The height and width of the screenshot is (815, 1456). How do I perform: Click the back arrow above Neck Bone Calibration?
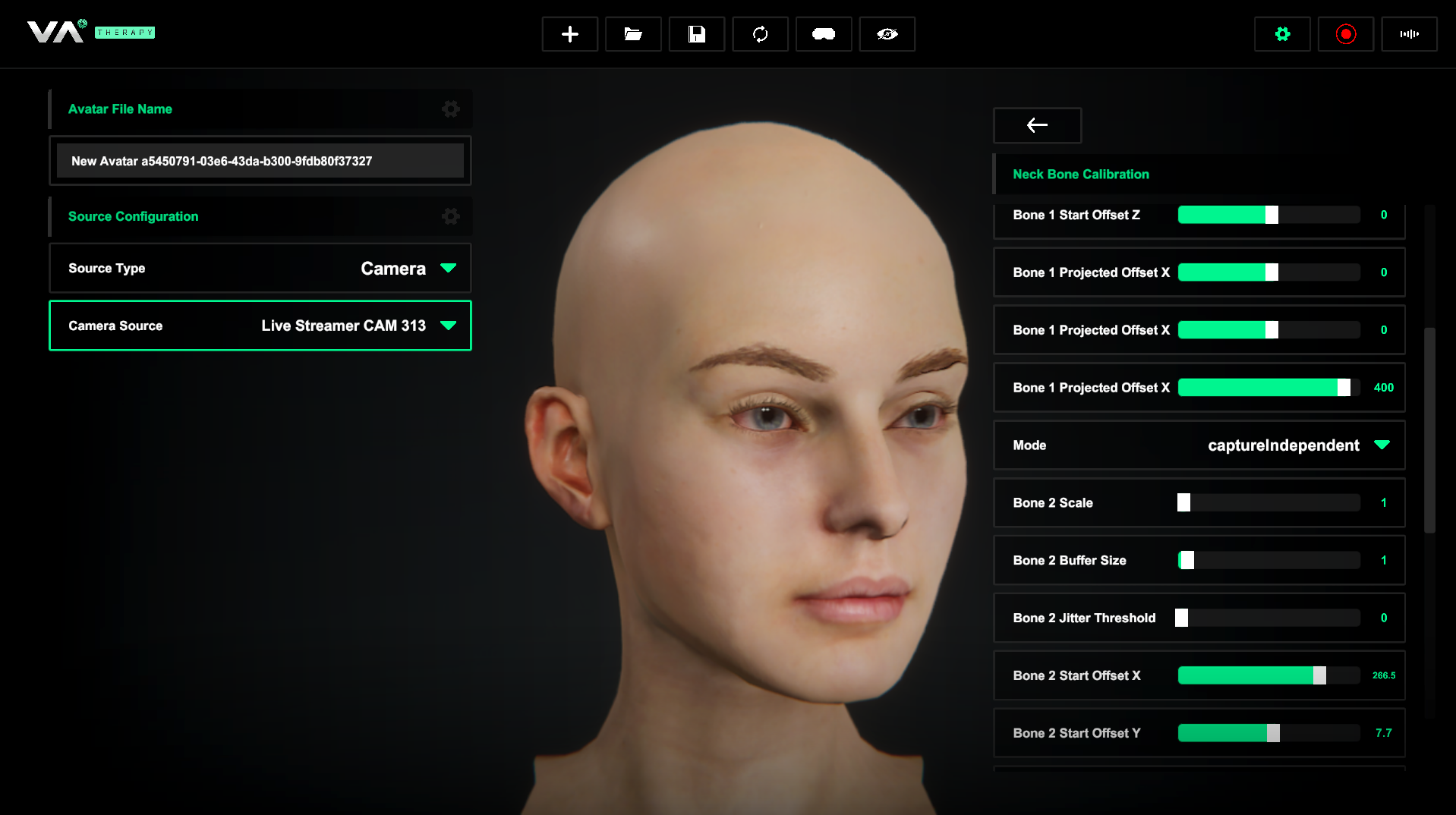[1037, 125]
